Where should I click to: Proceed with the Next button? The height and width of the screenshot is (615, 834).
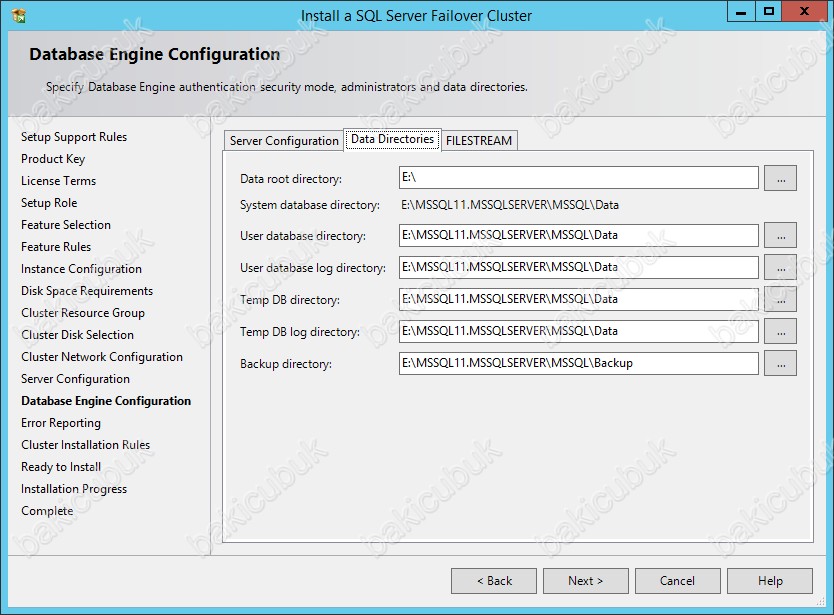click(586, 580)
